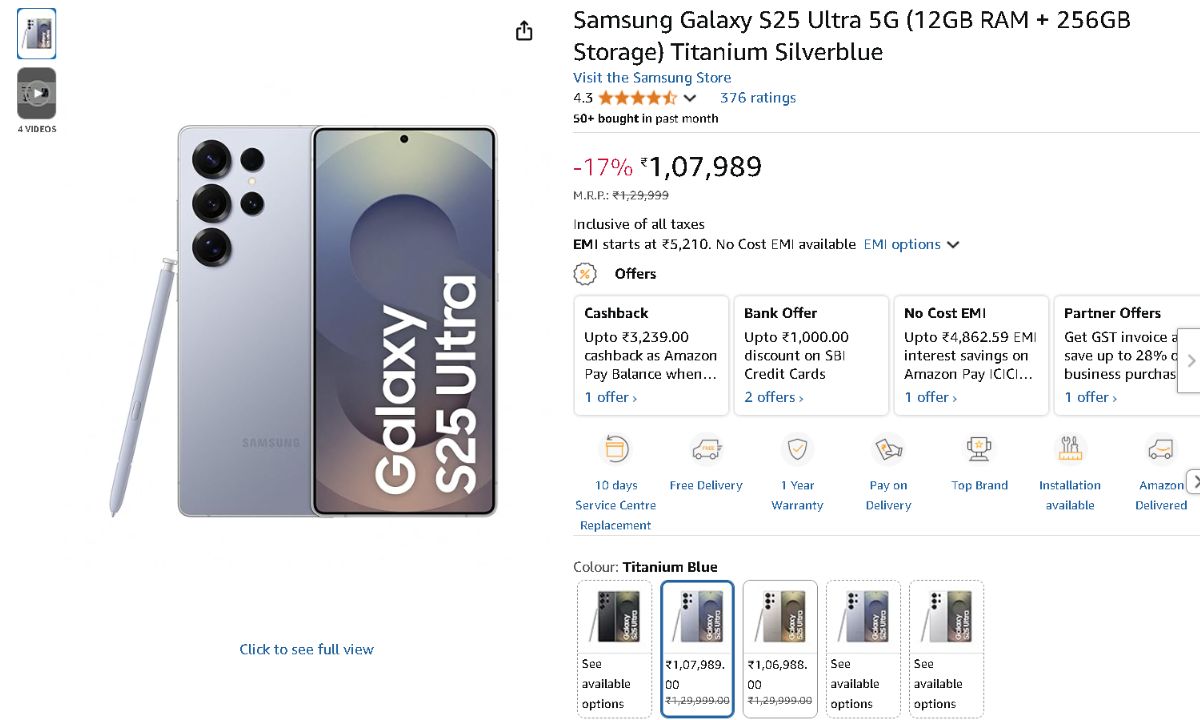1200x720 pixels.
Task: Click the Top Brand trophy icon
Action: coord(979,449)
